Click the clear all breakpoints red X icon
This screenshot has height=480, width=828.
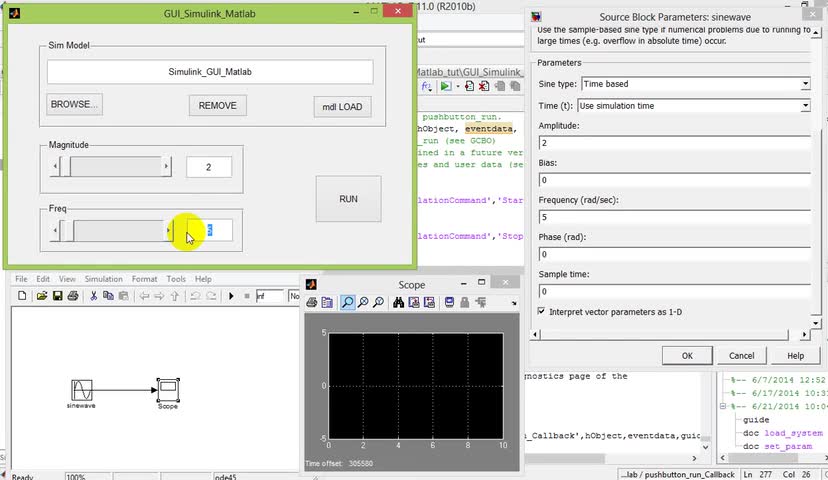(x=484, y=86)
